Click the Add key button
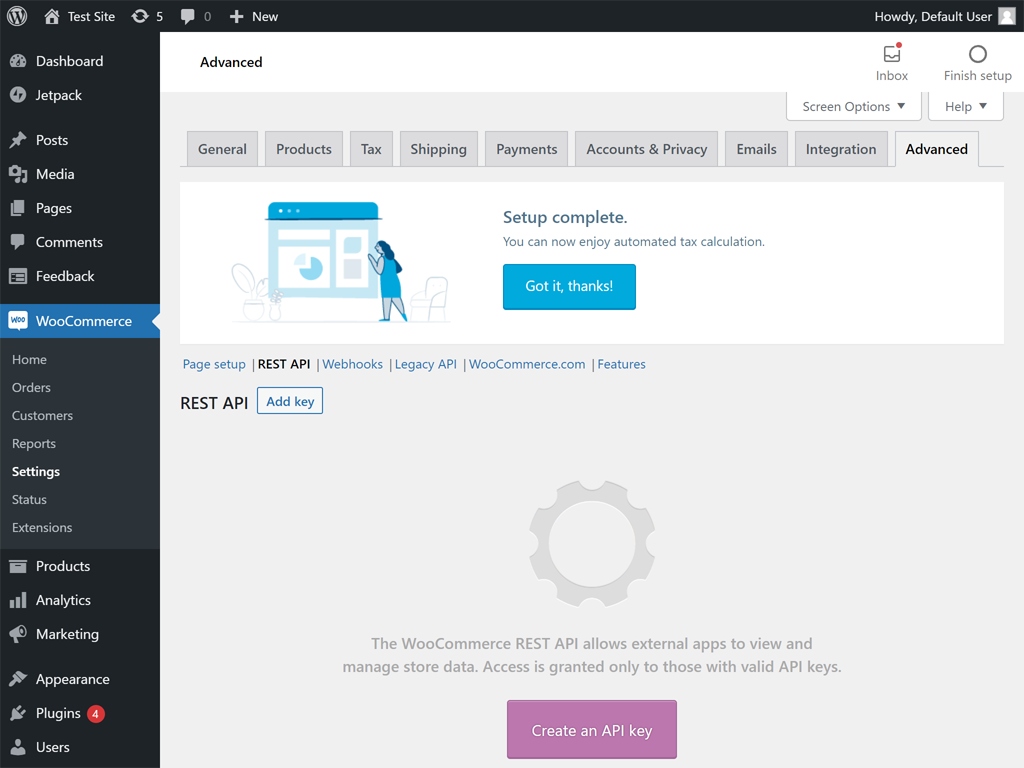 [290, 401]
